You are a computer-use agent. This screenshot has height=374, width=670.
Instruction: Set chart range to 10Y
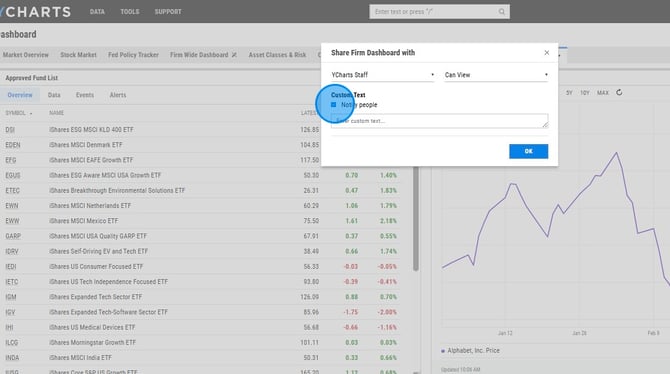[585, 93]
